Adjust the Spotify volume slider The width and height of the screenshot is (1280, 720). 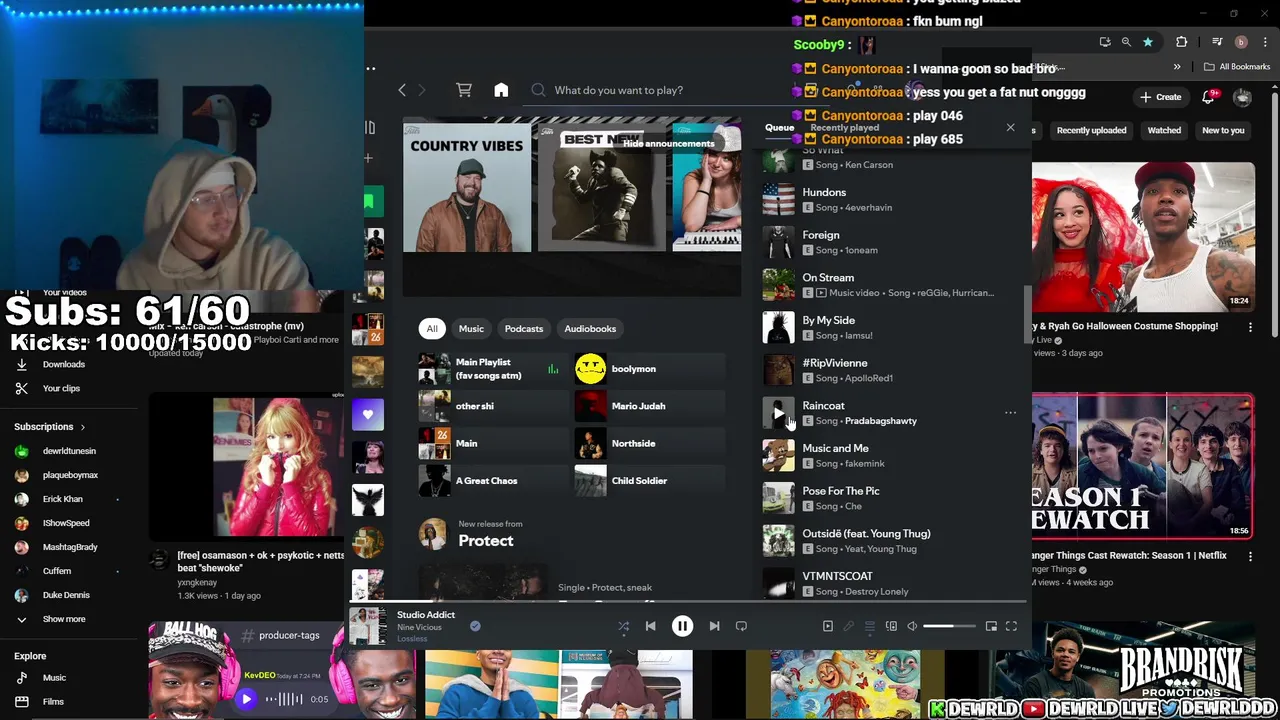point(949,626)
